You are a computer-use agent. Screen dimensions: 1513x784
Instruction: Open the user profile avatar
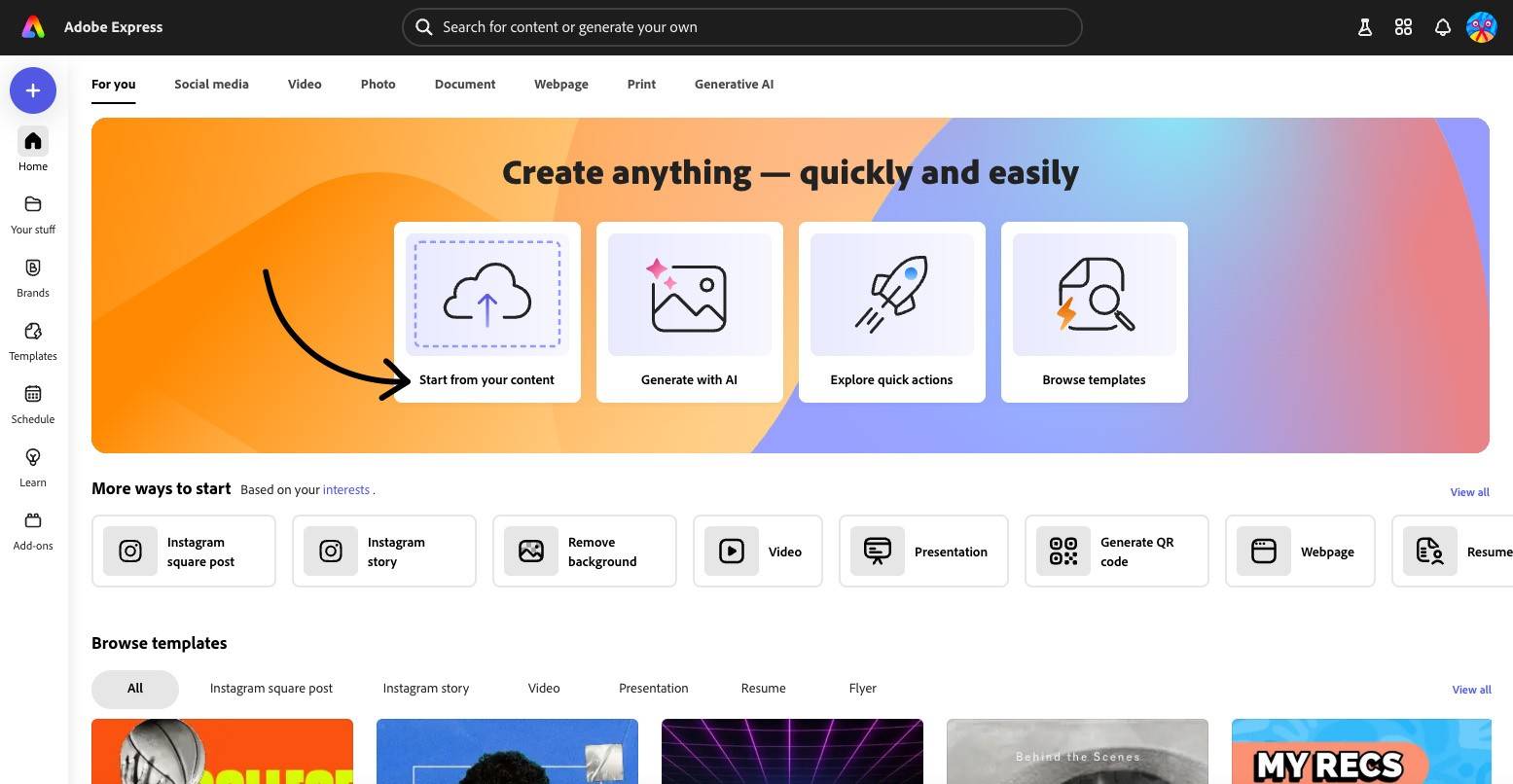pyautogui.click(x=1481, y=27)
